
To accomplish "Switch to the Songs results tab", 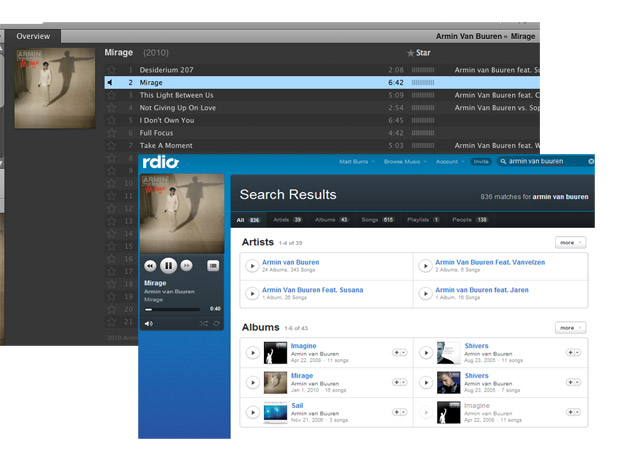I will (378, 220).
